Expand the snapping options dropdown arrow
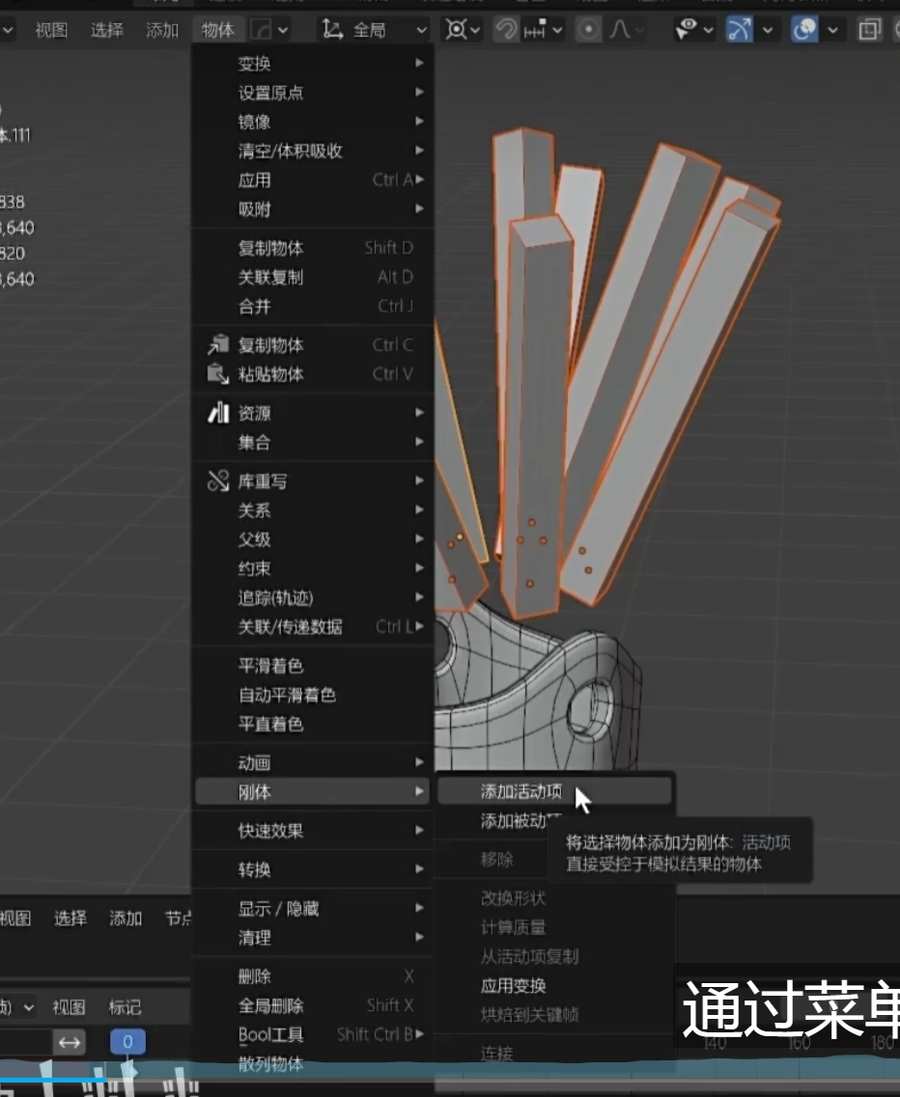Screen dimensions: 900x1097 point(556,30)
